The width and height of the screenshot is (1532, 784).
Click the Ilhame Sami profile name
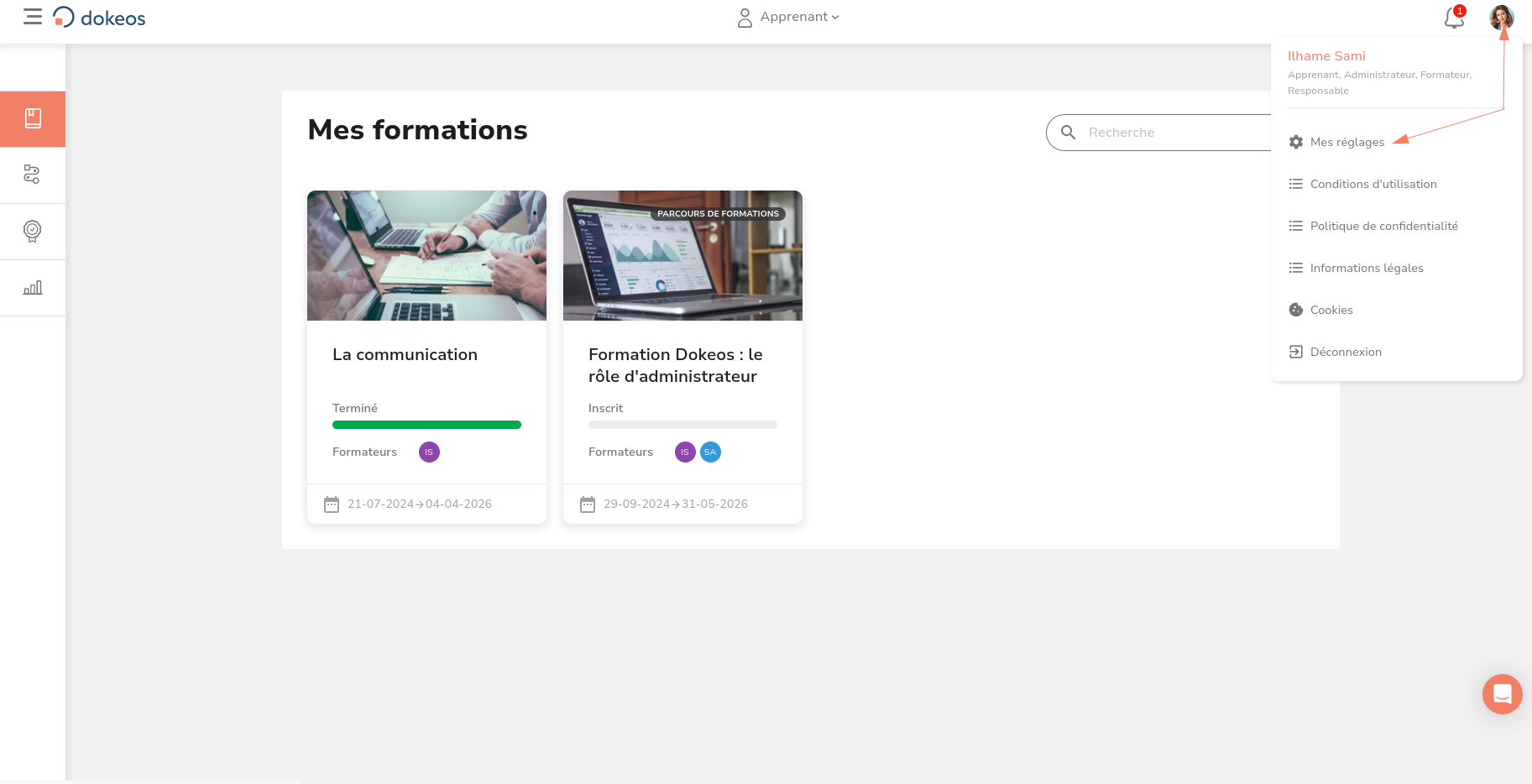pyautogui.click(x=1326, y=56)
